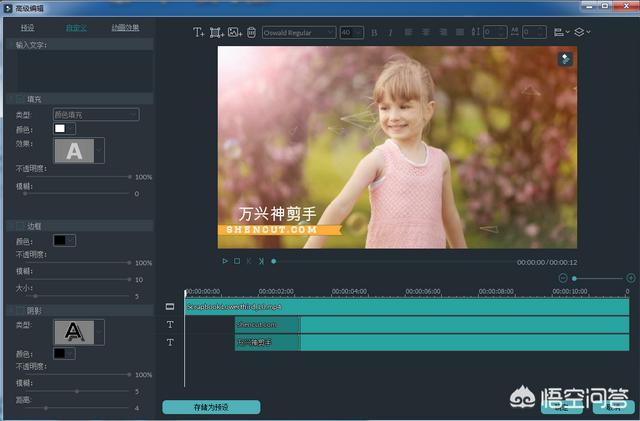Open the Oswald Regular font dropdown

tap(299, 32)
